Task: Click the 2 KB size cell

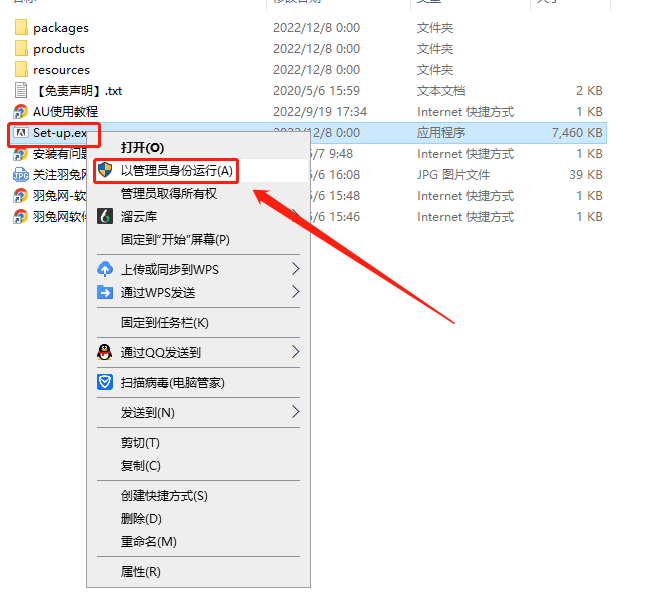Action: 589,91
